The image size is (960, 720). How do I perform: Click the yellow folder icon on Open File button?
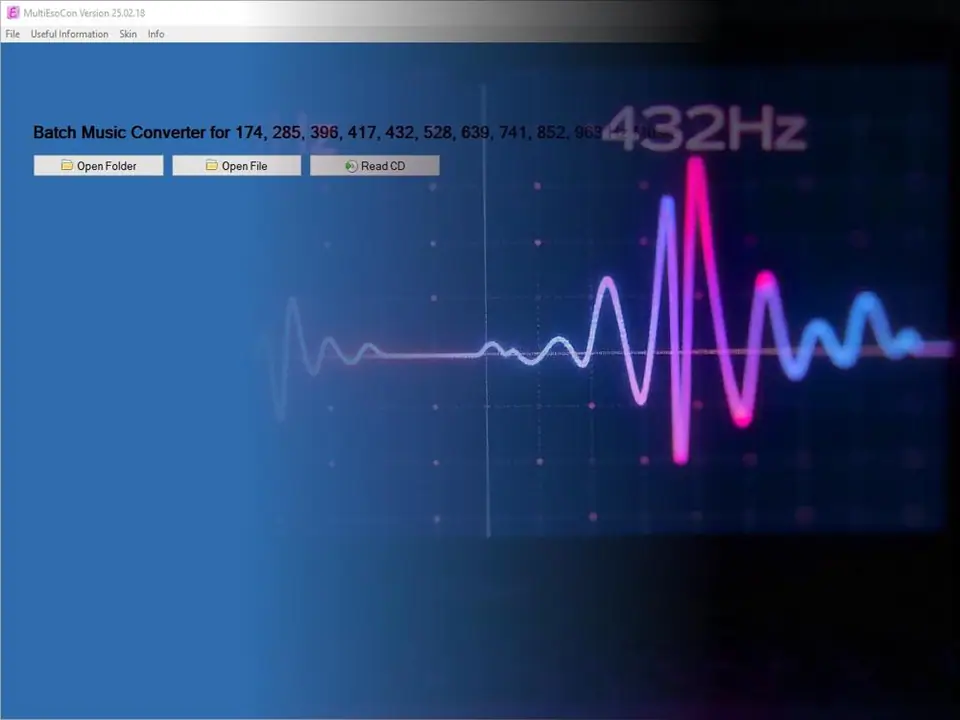(x=211, y=165)
